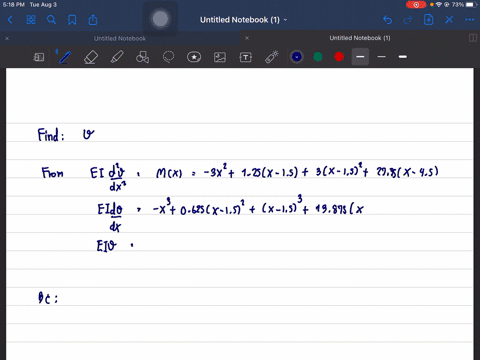Open split view panel icon
Screen dimensions: 480x360
pos(473,38)
